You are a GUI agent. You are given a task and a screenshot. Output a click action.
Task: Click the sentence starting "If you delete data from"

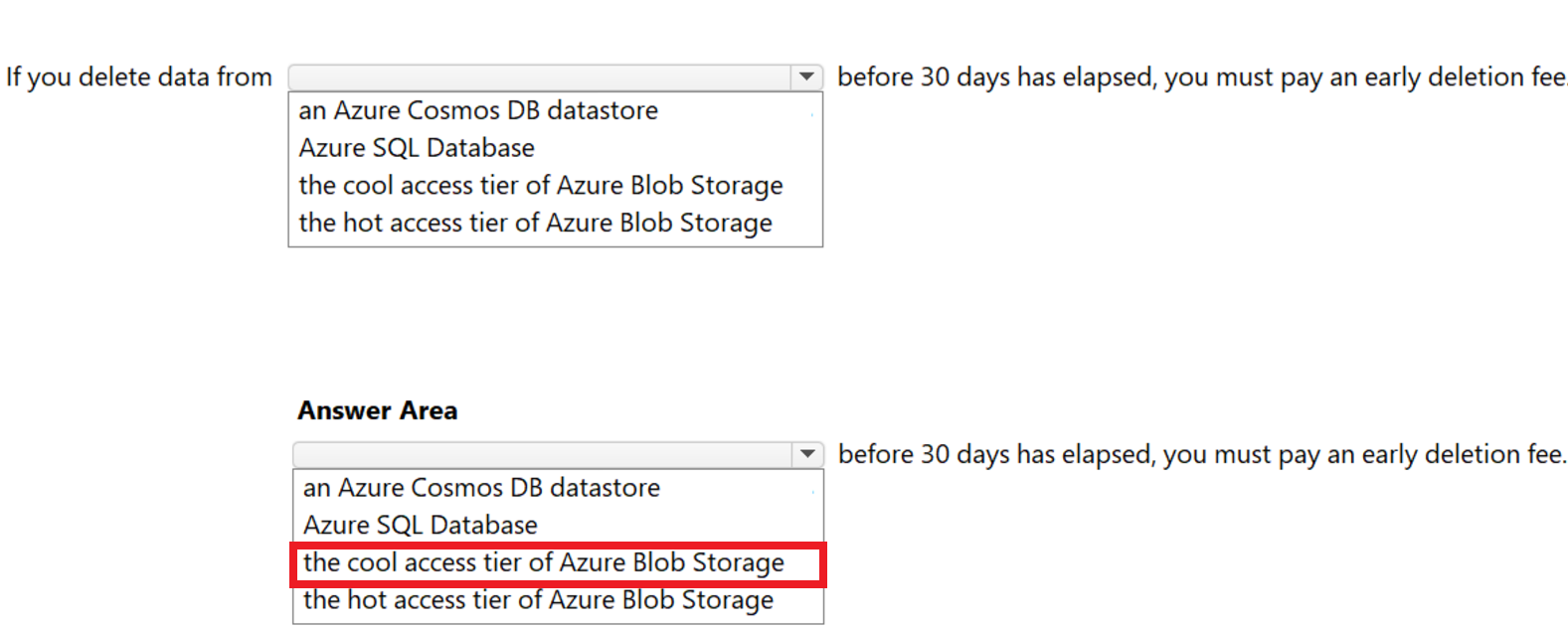click(x=138, y=77)
